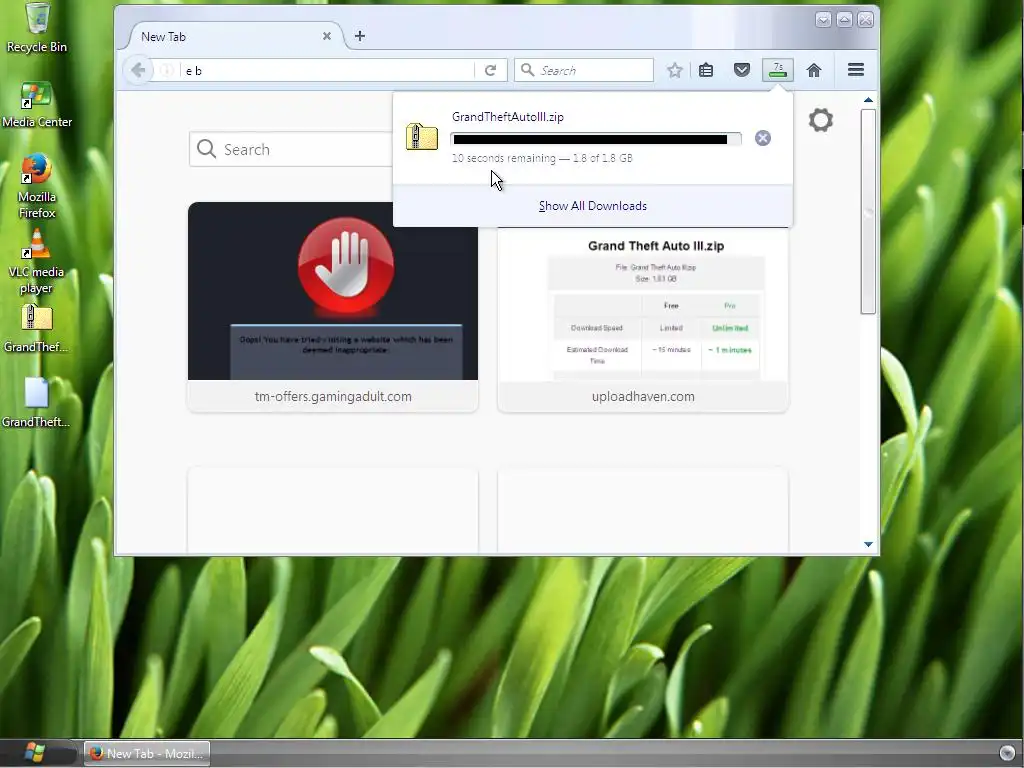Viewport: 1024px width, 768px height.
Task: Click the magnifier in the toolbar search box
Action: [528, 70]
